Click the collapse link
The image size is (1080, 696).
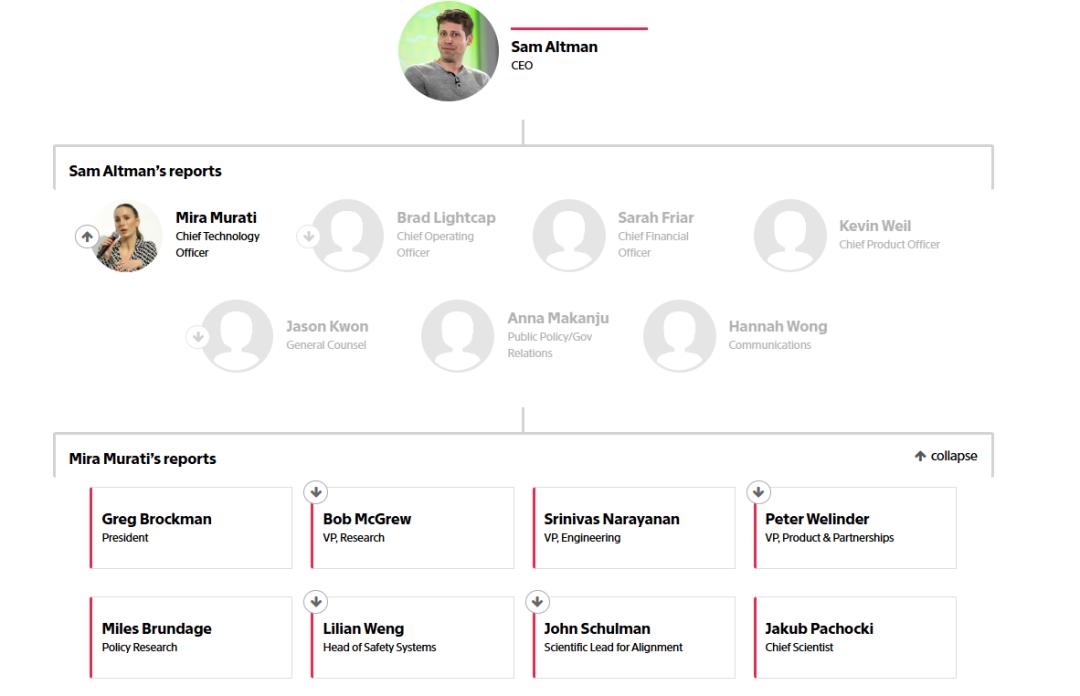coord(946,456)
